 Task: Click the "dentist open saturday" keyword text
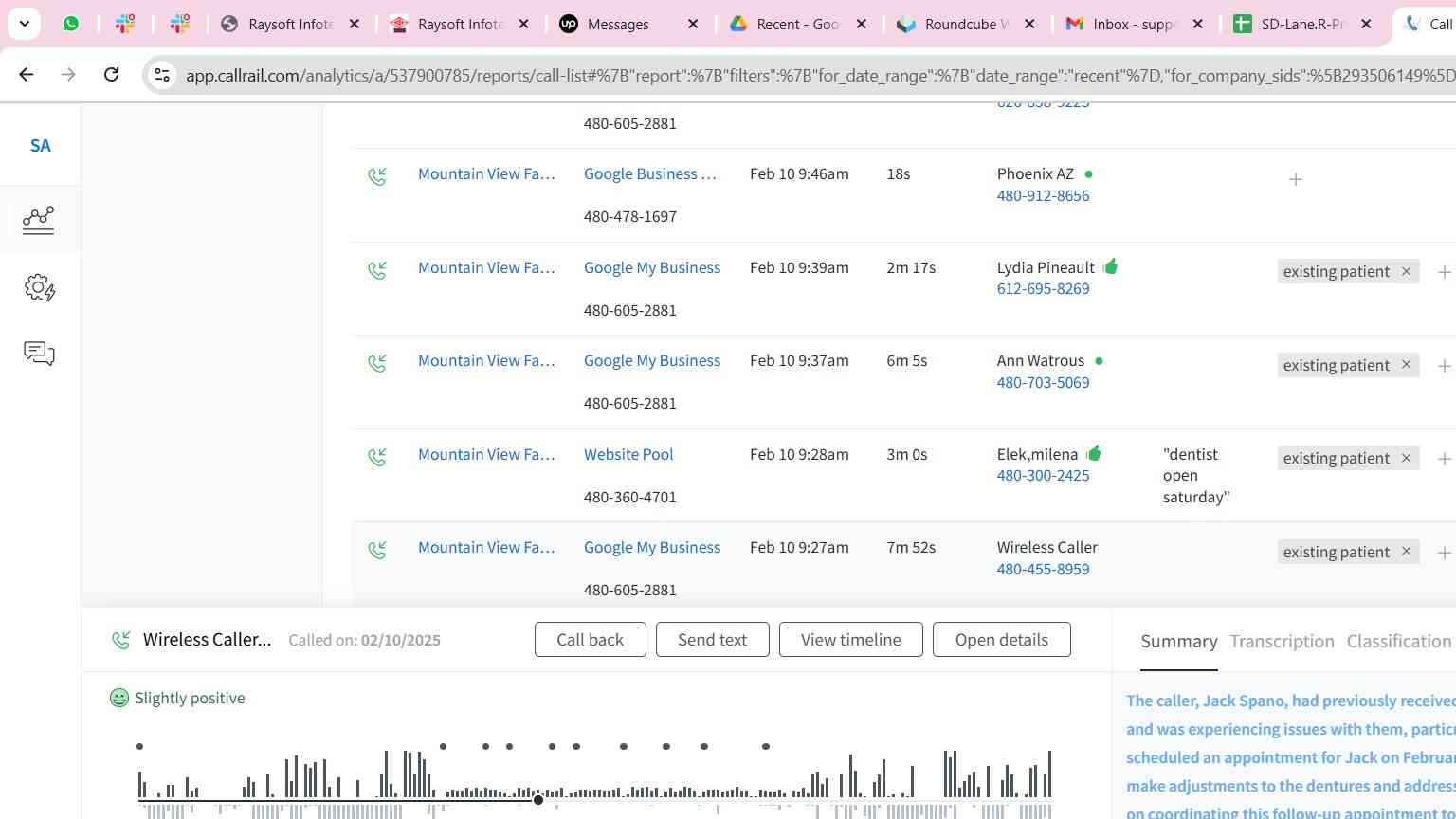[x=1195, y=475]
